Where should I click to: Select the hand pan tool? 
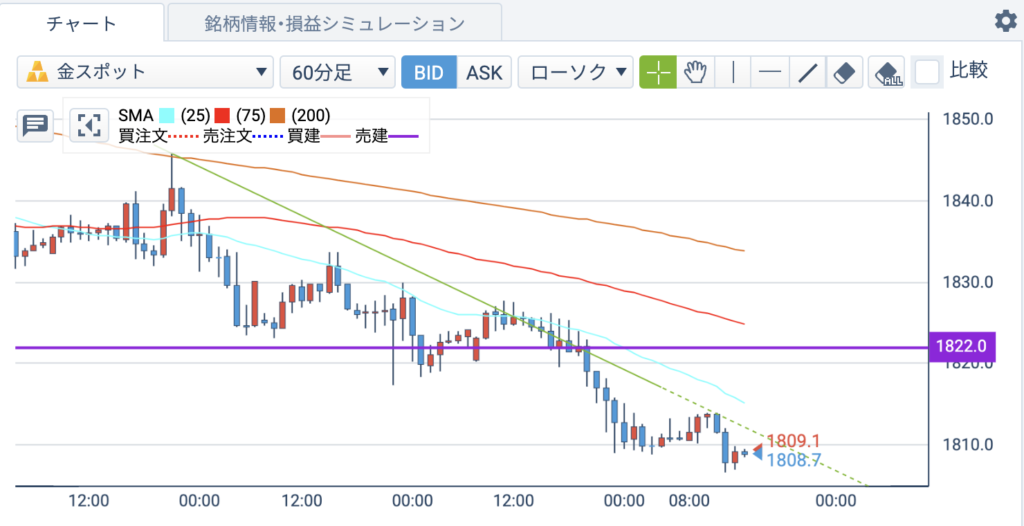(x=696, y=72)
